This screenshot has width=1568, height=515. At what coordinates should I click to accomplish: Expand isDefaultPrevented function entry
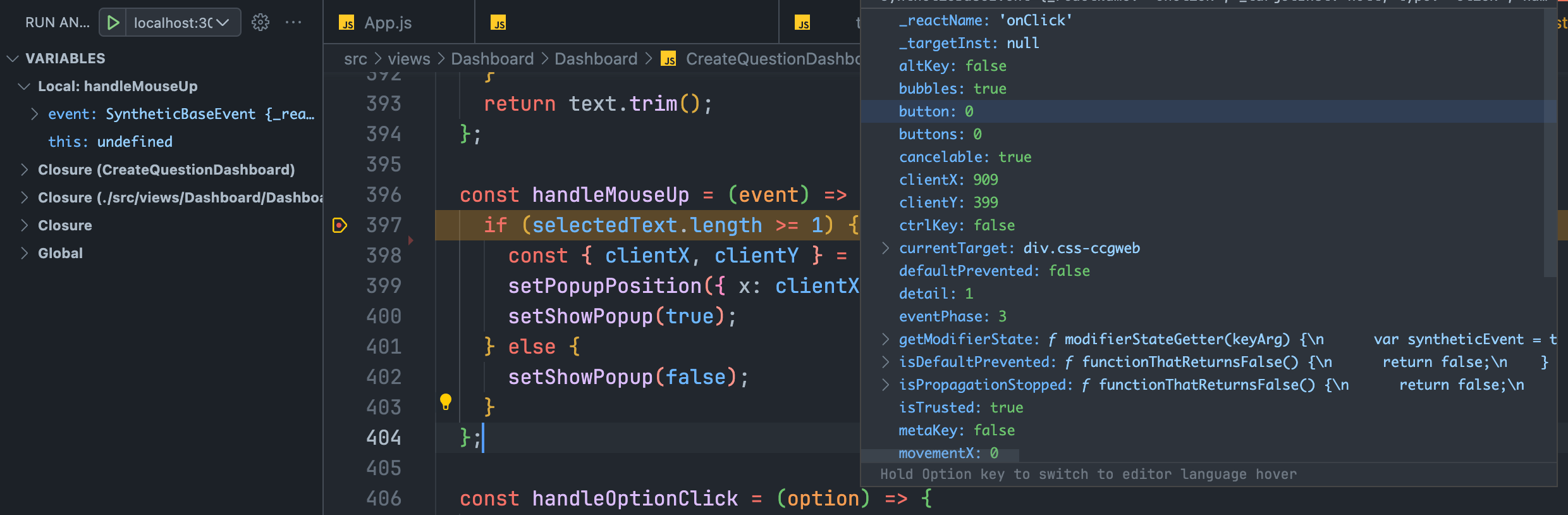[x=886, y=362]
